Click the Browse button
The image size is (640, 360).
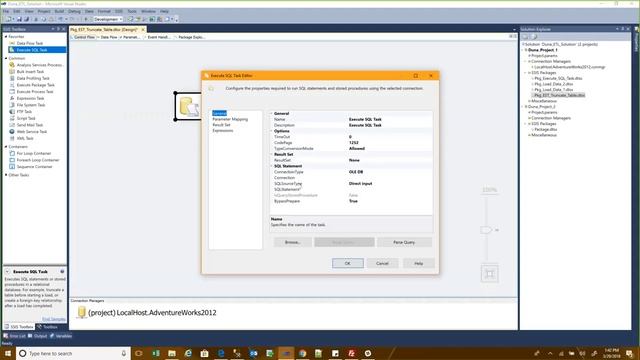click(292, 242)
